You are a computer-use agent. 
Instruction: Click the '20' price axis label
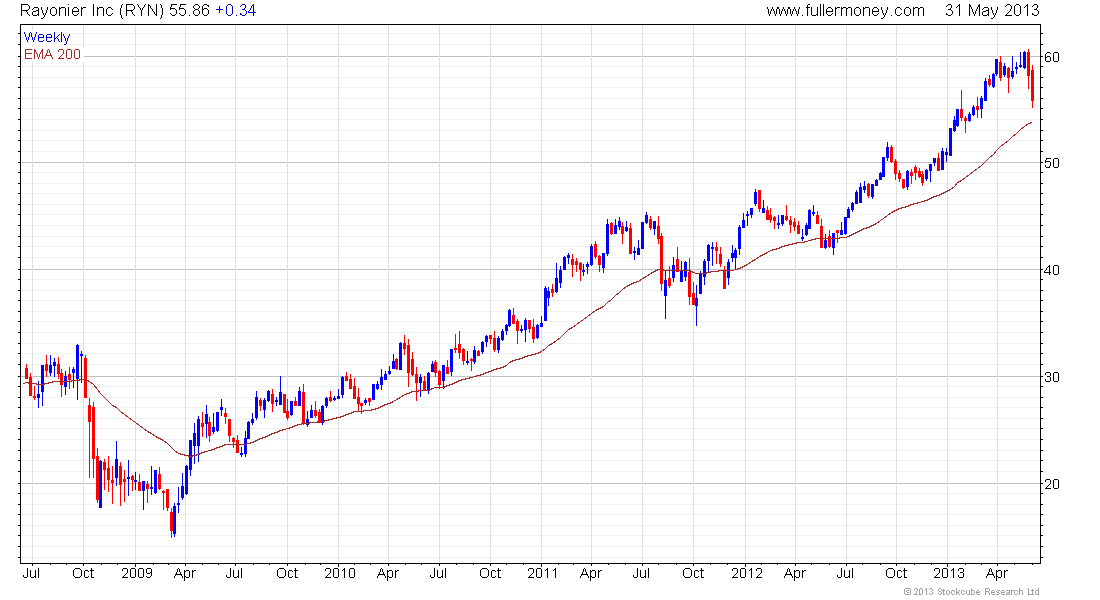point(1052,484)
